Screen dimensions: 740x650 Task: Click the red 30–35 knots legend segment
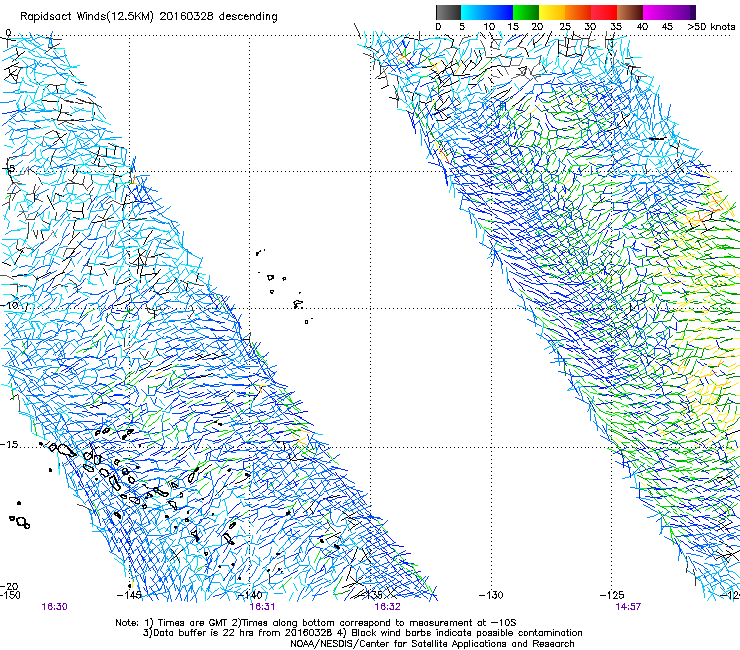coord(604,12)
